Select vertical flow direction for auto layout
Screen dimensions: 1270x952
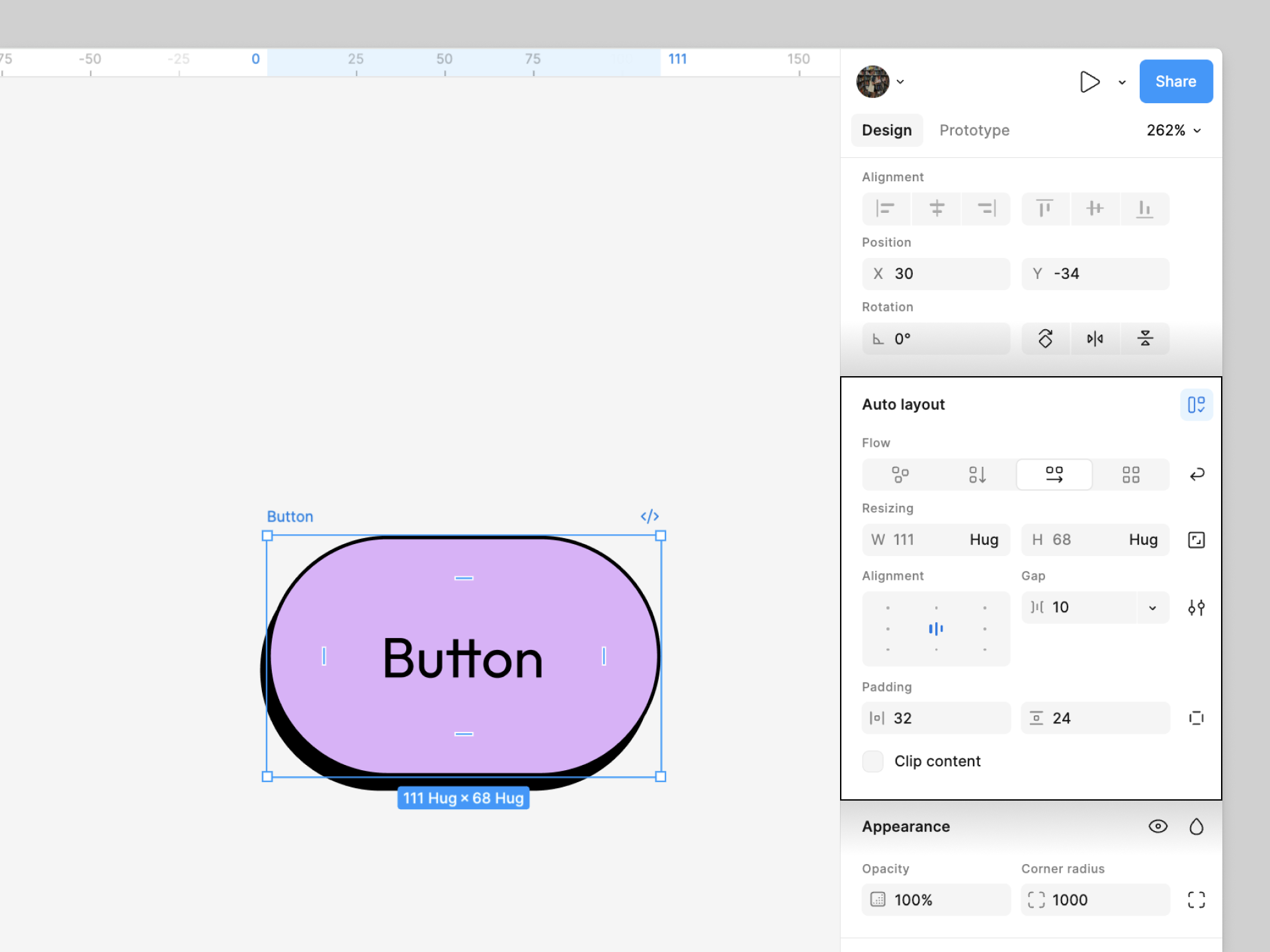coord(977,475)
